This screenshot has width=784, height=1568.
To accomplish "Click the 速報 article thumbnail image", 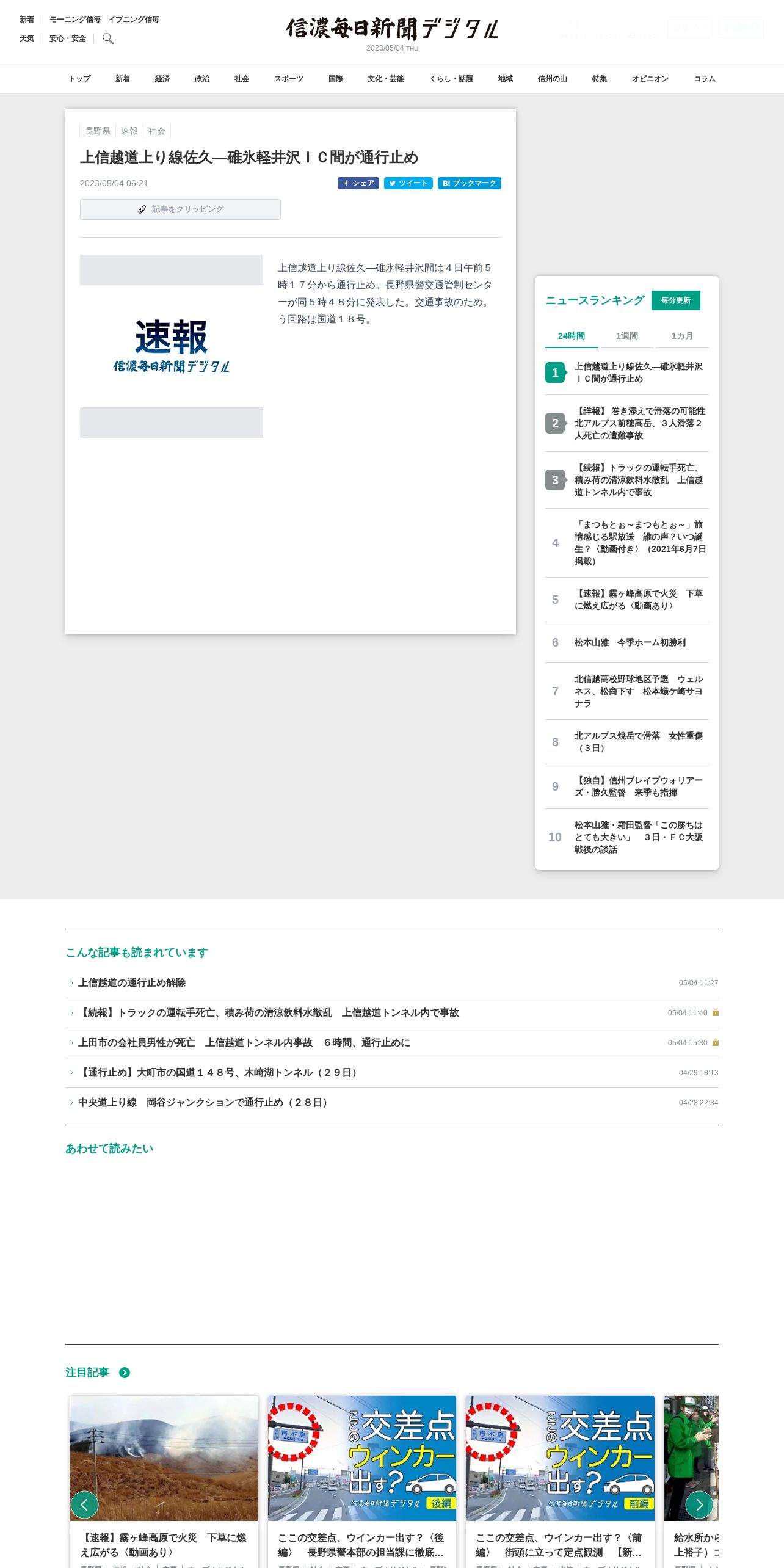I will 172,346.
